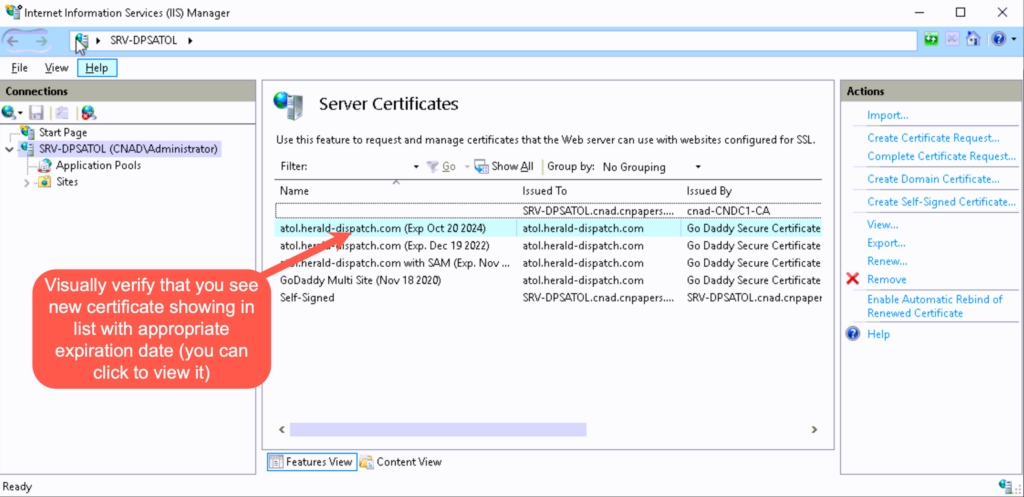Image resolution: width=1024 pixels, height=497 pixels.
Task: Click the horizontal scrollbar under certificate list
Action: 437,429
